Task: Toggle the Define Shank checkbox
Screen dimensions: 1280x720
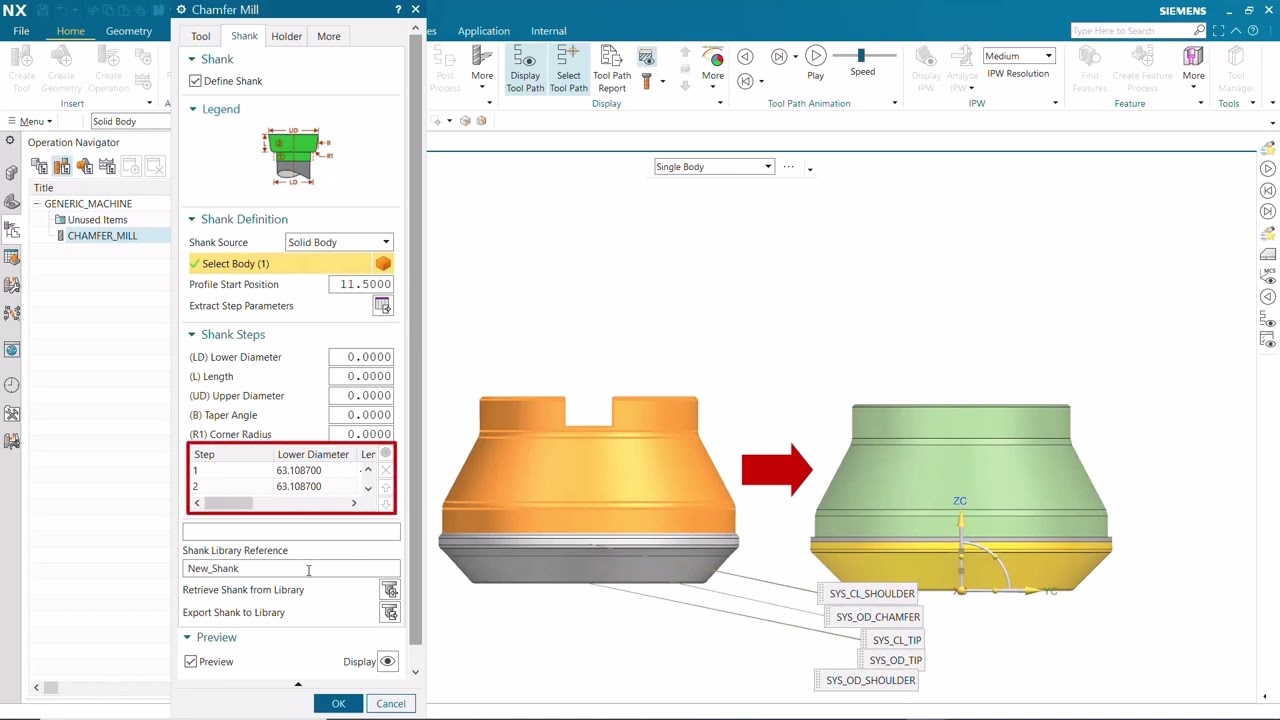Action: coord(195,81)
